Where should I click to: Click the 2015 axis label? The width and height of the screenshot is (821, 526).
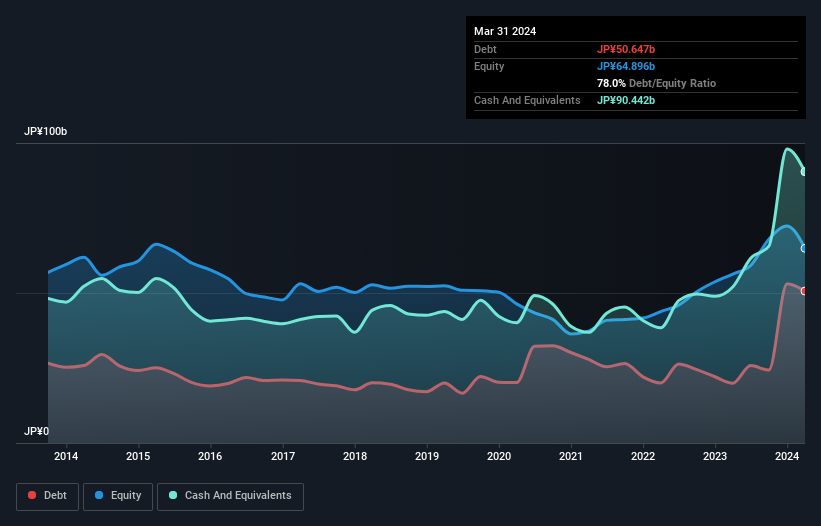pos(138,456)
